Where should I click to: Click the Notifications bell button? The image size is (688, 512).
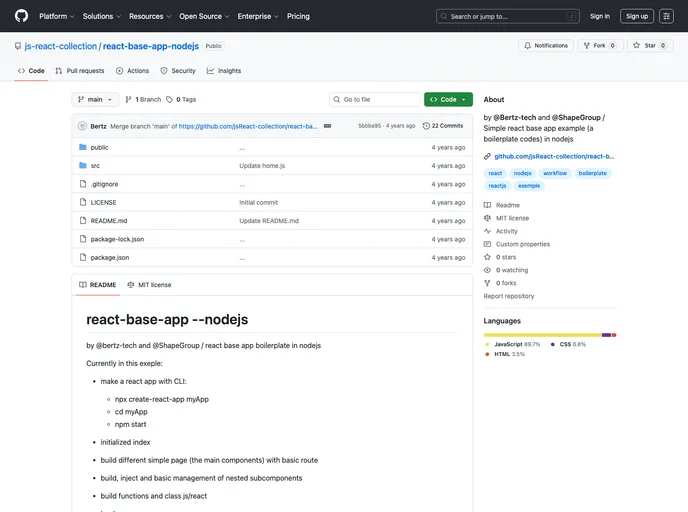tap(546, 46)
